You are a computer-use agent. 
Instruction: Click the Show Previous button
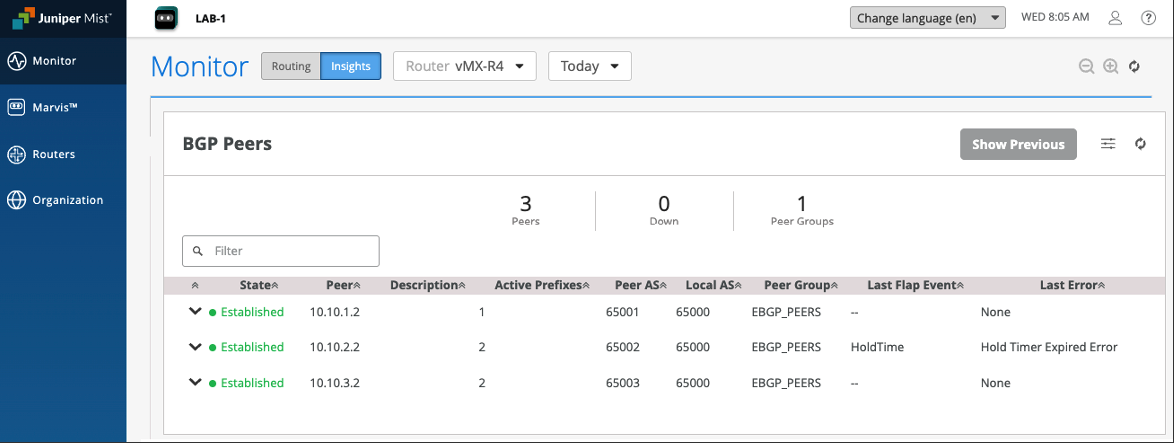(1018, 144)
